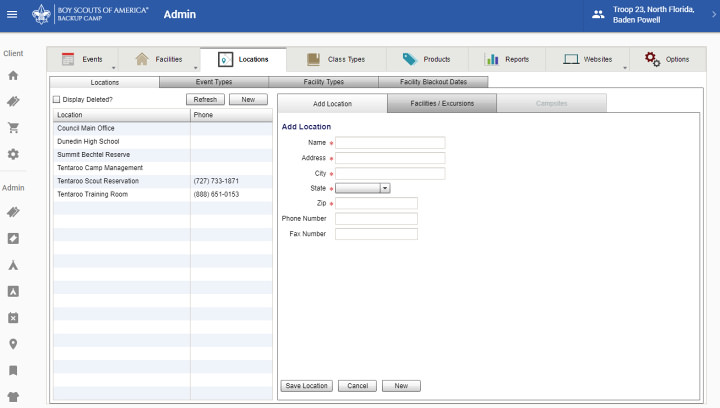The height and width of the screenshot is (408, 720).
Task: Switch to the Facility Types sub-tab
Action: click(x=324, y=82)
